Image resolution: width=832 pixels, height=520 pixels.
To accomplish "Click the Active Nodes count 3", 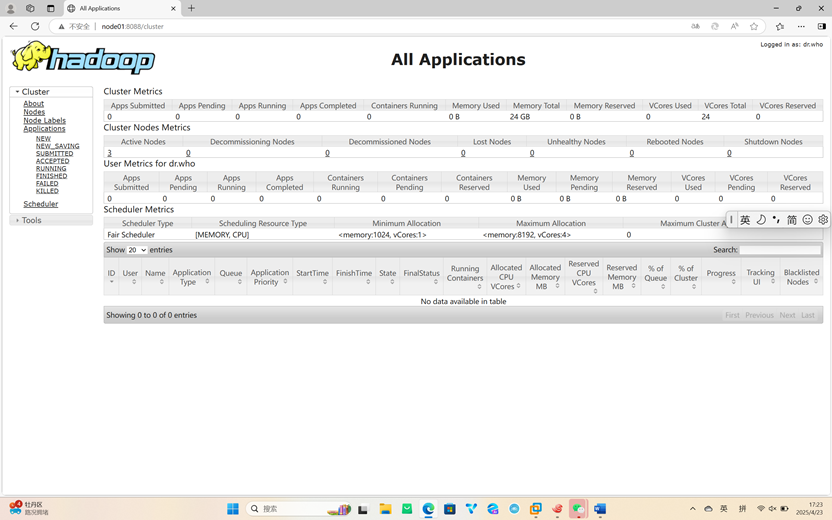I will [x=109, y=153].
